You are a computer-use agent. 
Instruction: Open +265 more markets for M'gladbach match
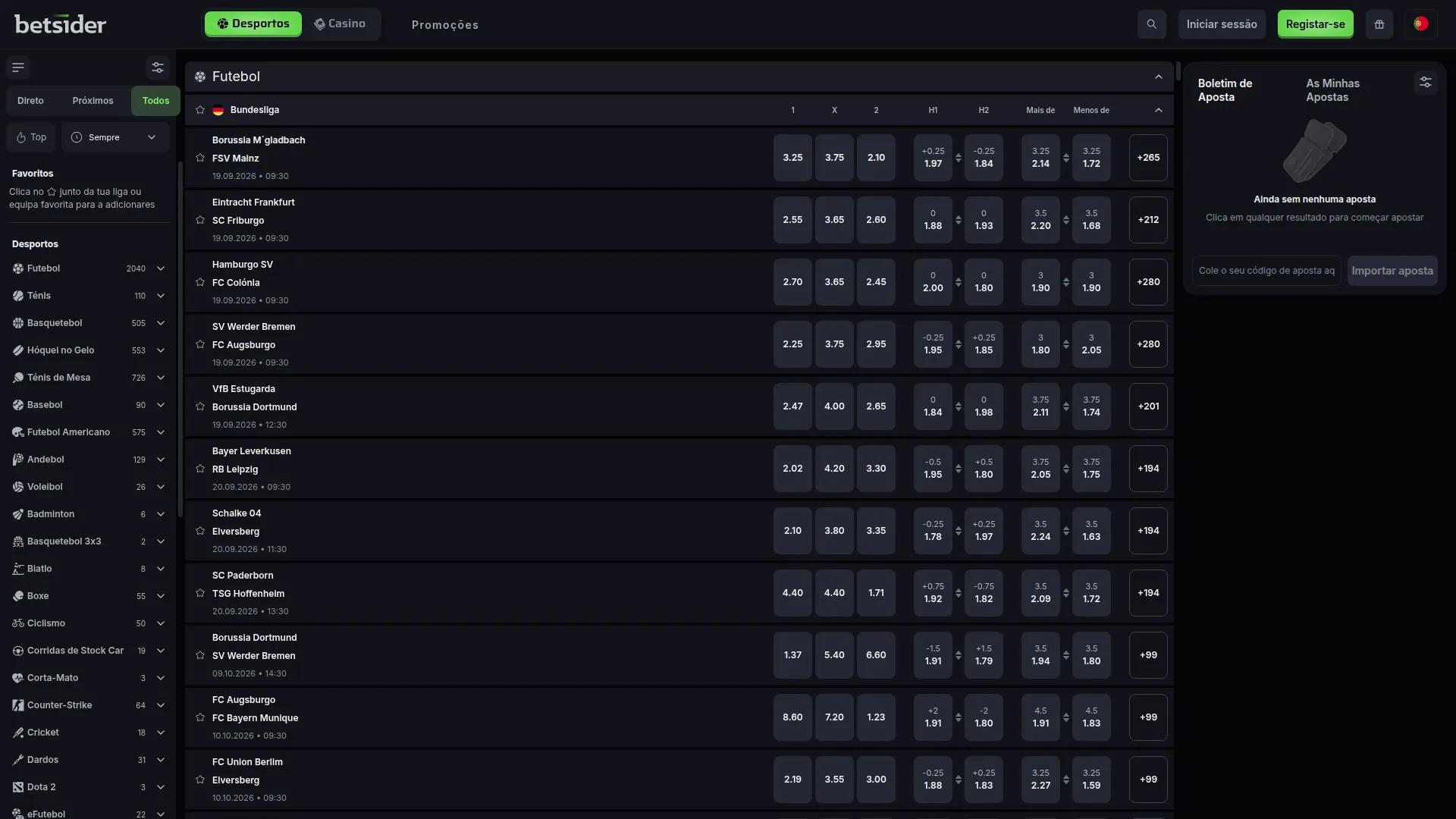(1148, 158)
